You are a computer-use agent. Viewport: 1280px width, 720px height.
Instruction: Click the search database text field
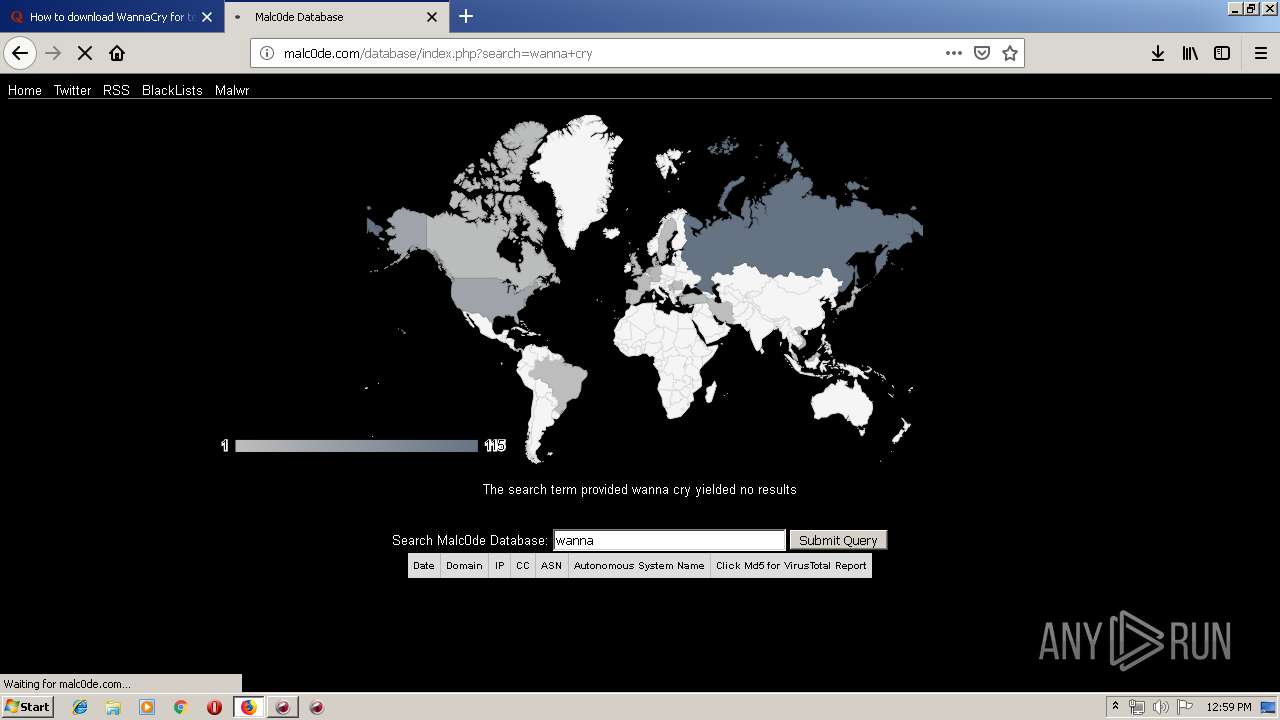click(x=669, y=540)
